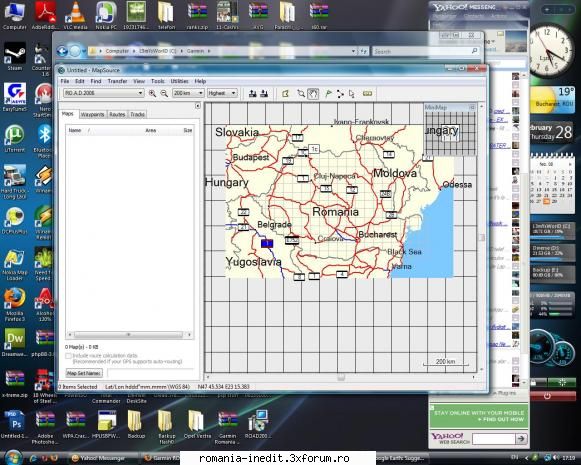Screen dimensions: 581x465
Task: Select the Zoom tool with dashed rectangle
Action: point(301,93)
